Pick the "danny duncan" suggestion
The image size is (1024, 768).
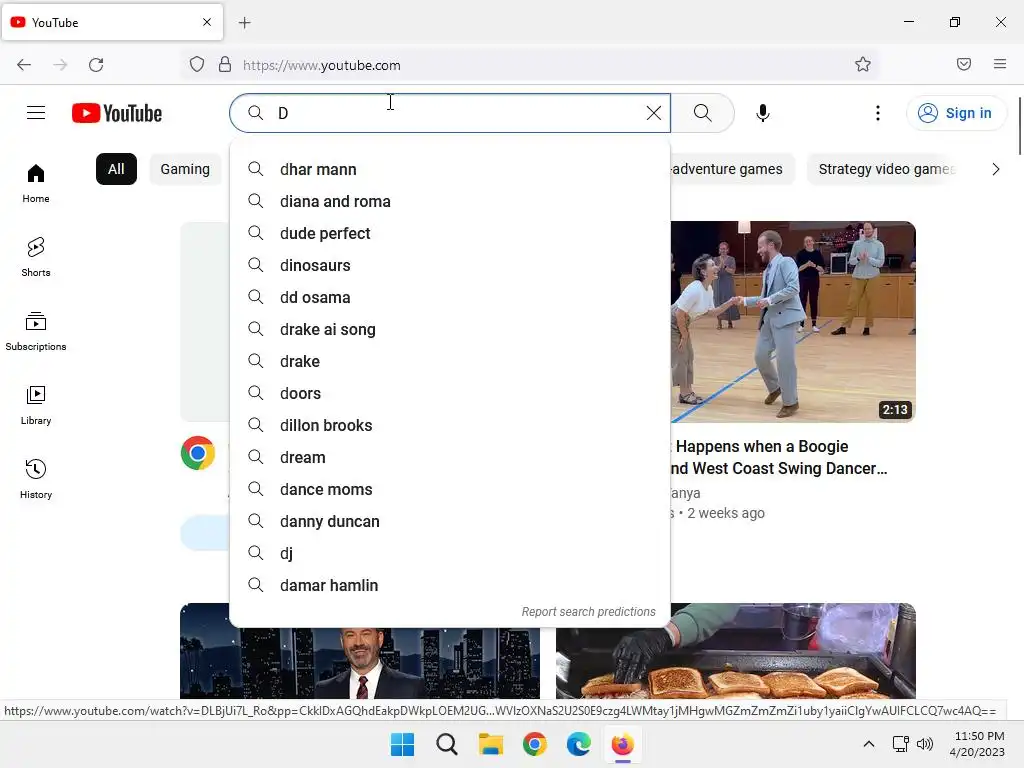tap(450, 521)
